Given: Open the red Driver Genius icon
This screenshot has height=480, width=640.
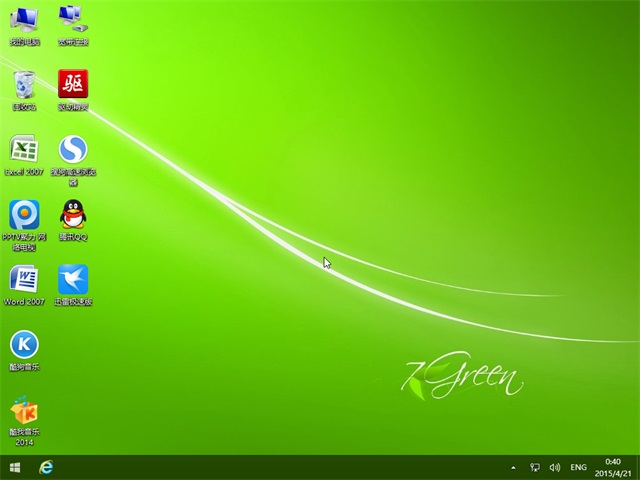Looking at the screenshot, I should [x=73, y=85].
